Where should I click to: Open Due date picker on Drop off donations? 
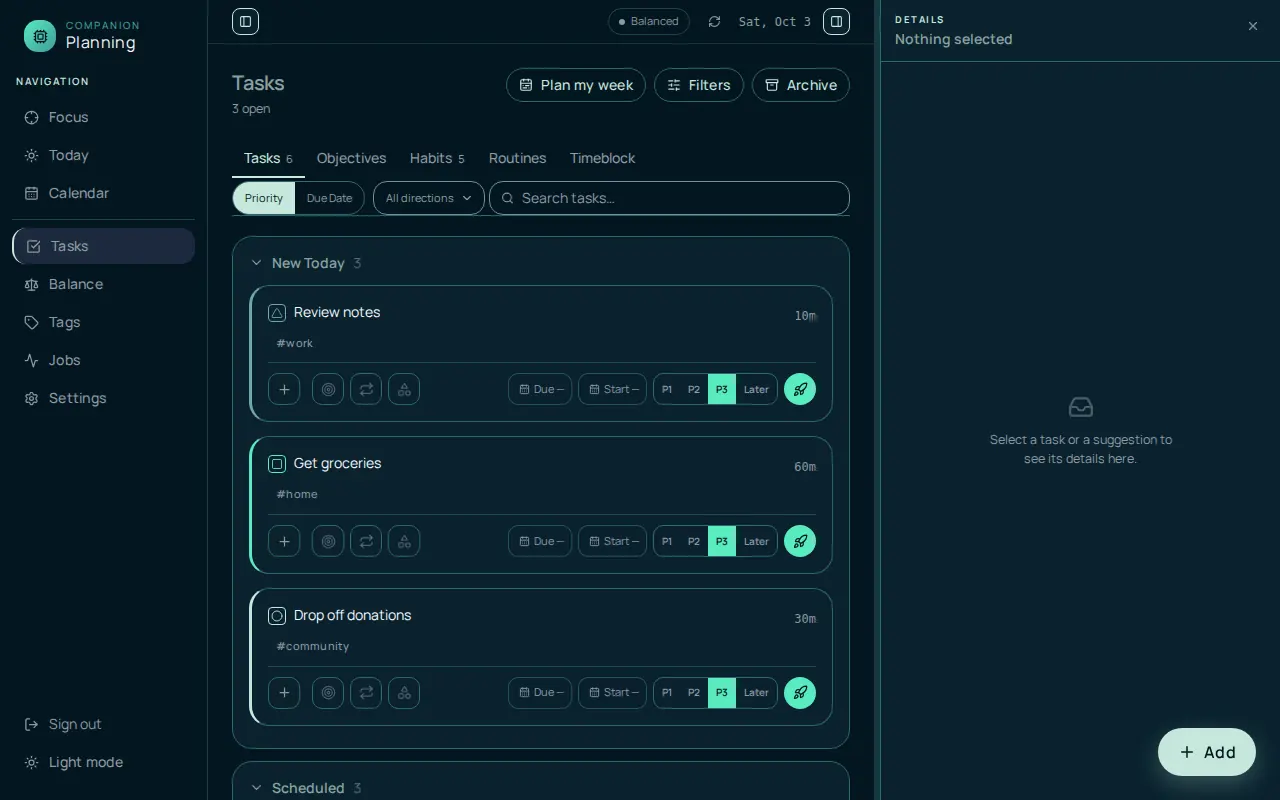coord(540,692)
